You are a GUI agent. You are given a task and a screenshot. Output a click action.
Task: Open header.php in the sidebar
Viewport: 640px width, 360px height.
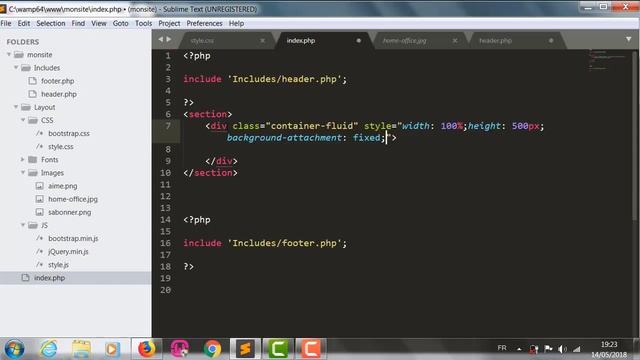[59, 94]
